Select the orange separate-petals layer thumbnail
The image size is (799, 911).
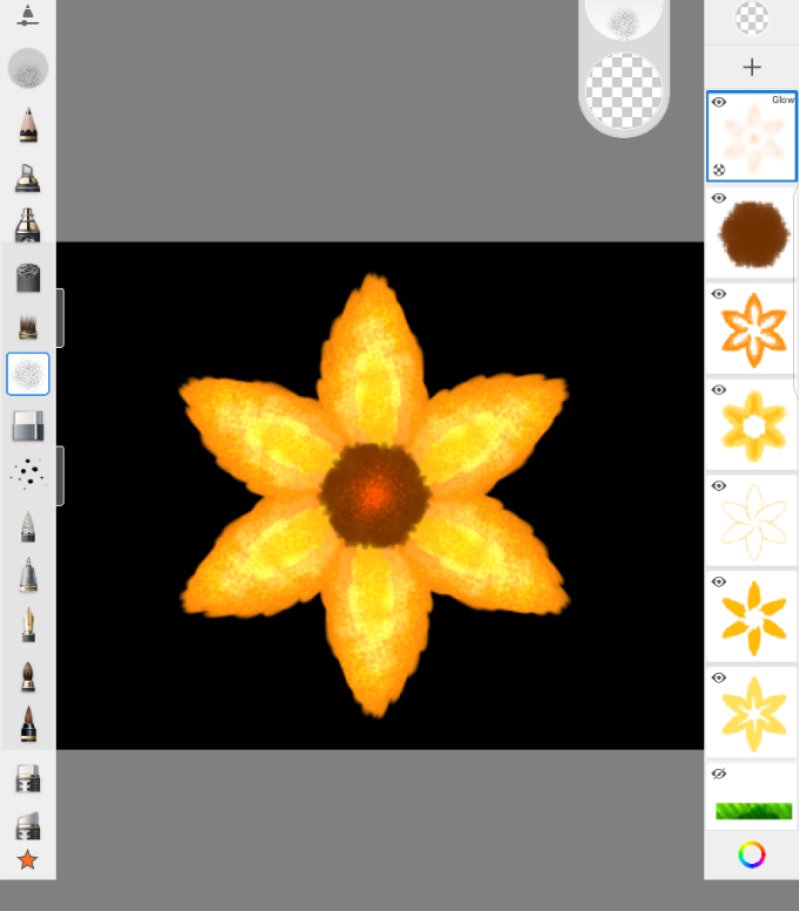pos(754,618)
